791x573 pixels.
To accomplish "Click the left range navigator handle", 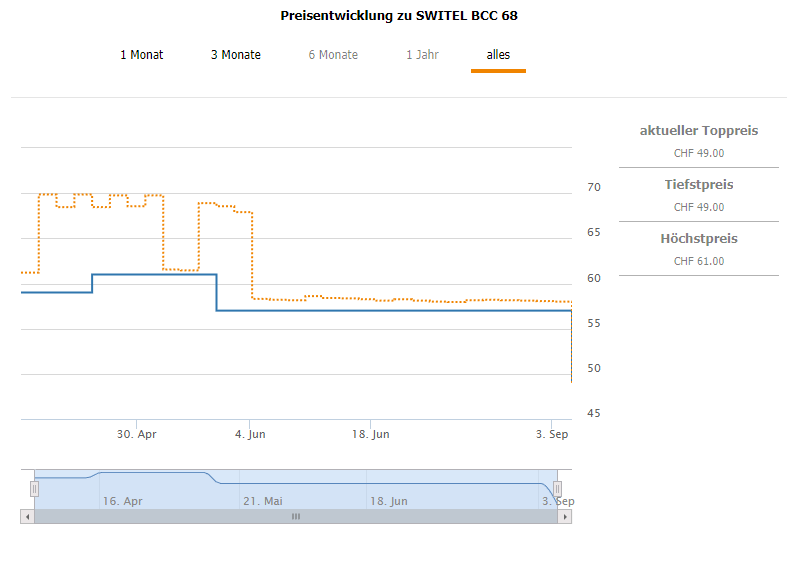I will (34, 488).
